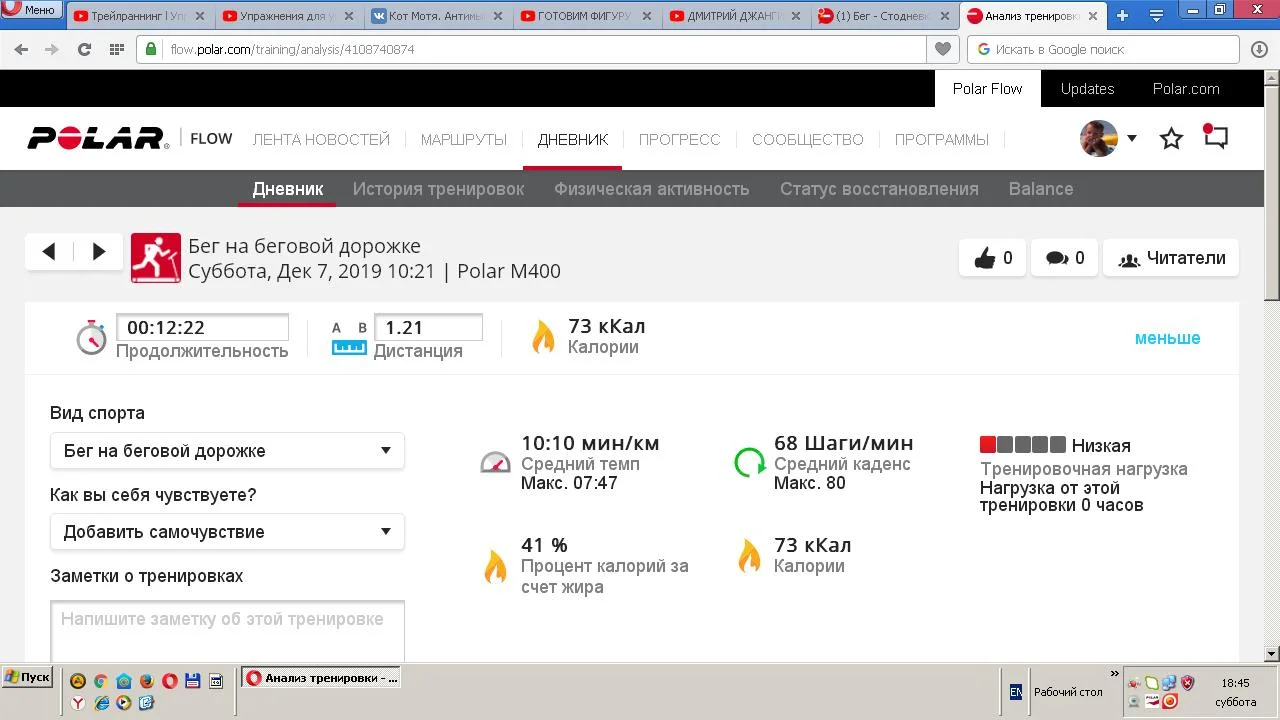Click the red treadmill running sport icon
Screen dimensions: 1280x720
point(156,258)
